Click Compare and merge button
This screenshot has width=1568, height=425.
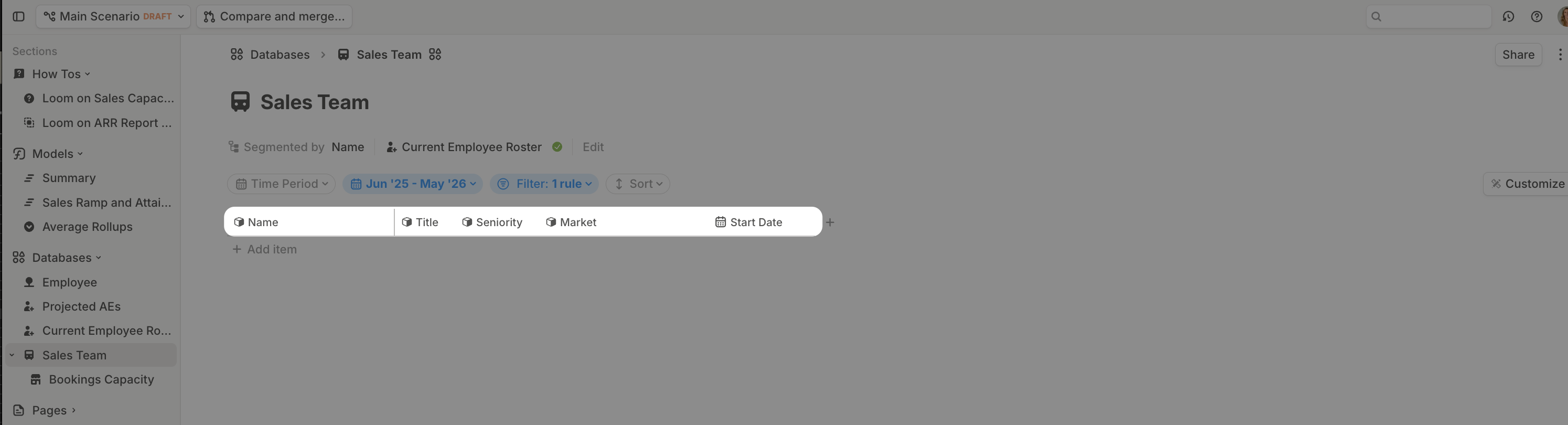coord(274,16)
